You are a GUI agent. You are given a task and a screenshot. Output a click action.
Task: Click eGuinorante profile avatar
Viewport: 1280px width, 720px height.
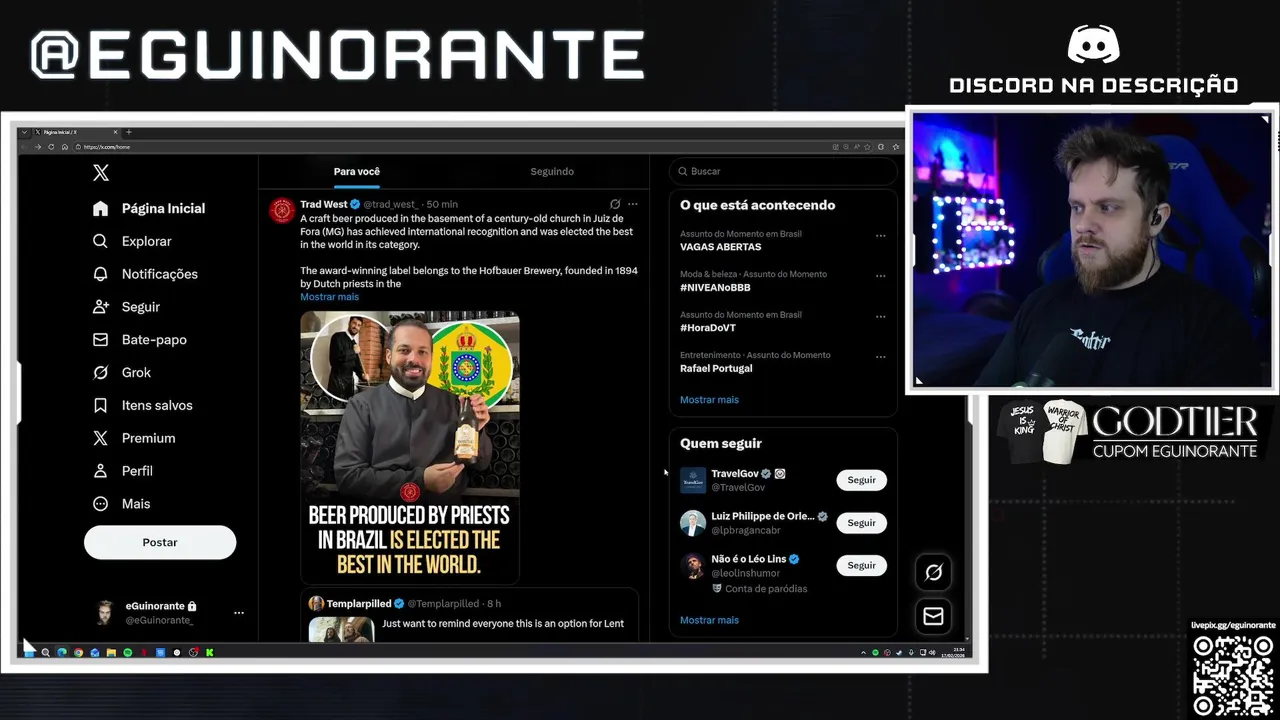click(105, 613)
